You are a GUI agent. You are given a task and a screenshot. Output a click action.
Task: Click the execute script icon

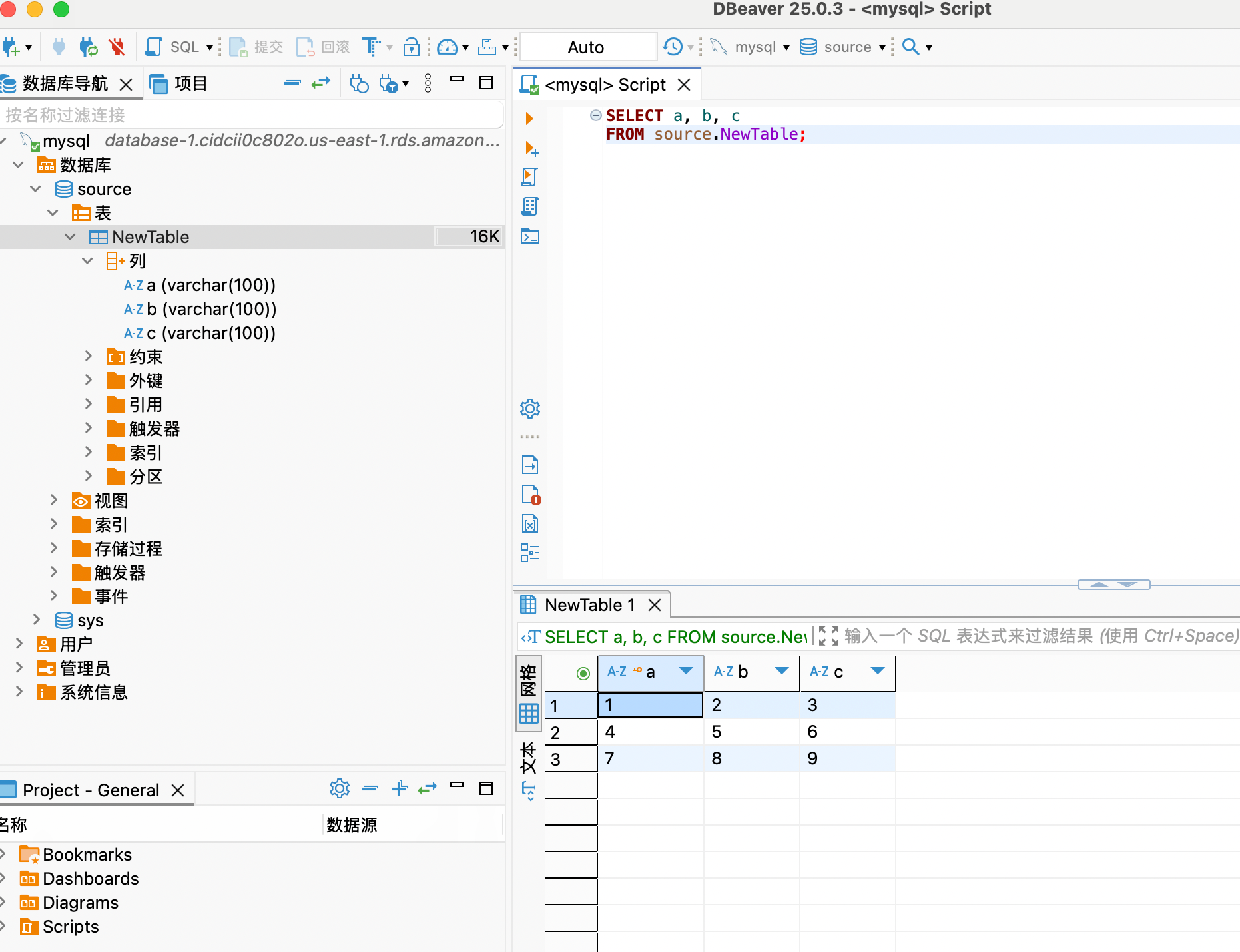click(529, 177)
